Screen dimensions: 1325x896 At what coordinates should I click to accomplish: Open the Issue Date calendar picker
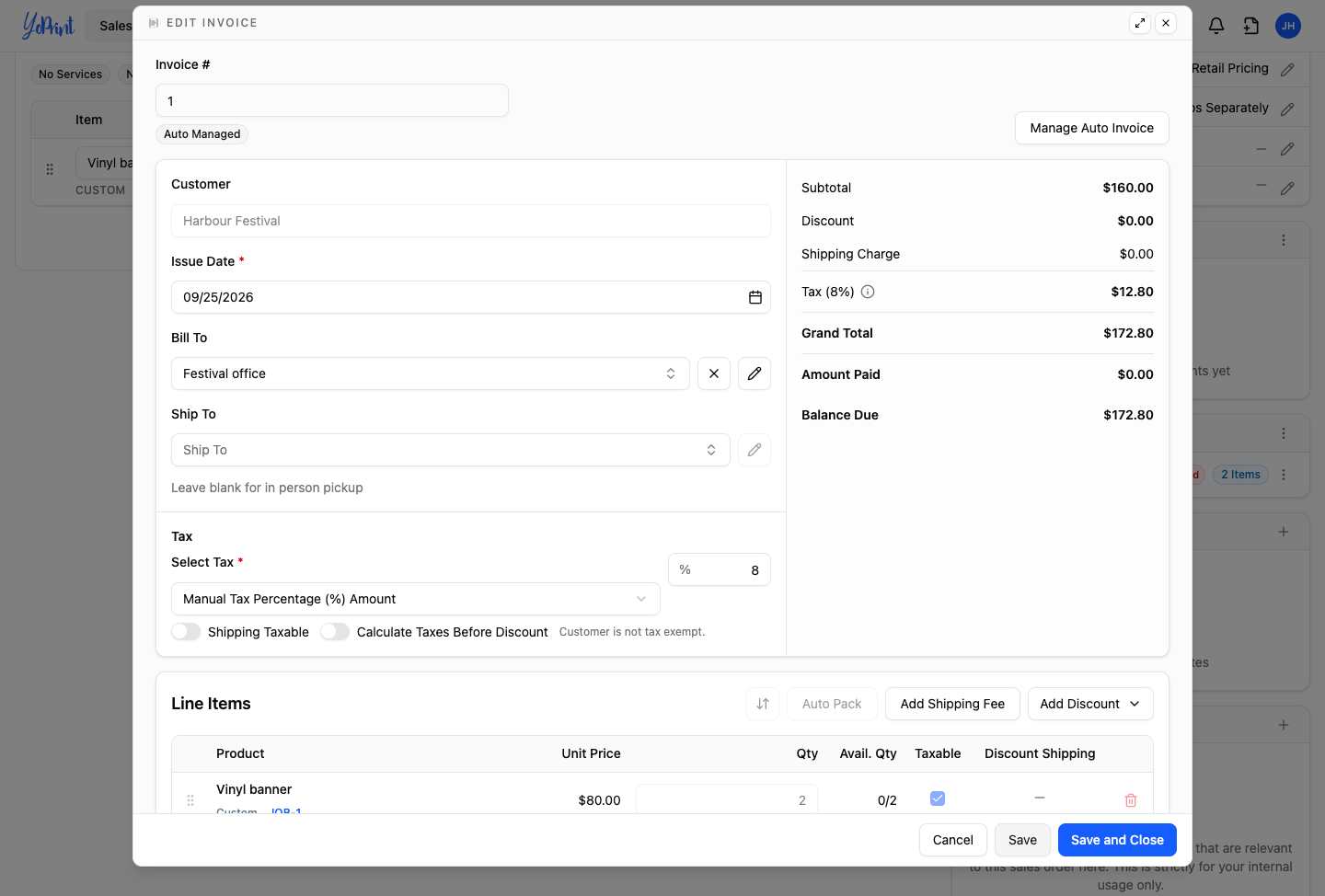pyautogui.click(x=755, y=297)
